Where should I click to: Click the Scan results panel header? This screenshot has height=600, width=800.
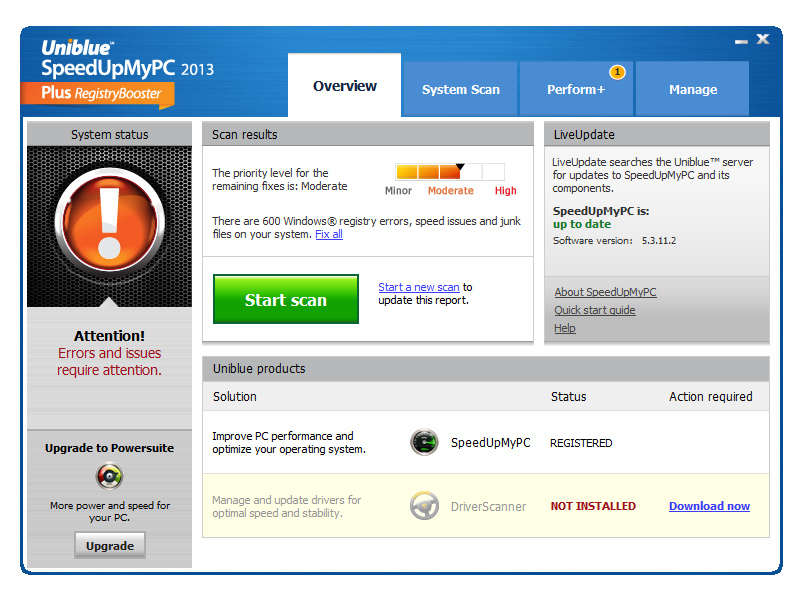(x=367, y=134)
